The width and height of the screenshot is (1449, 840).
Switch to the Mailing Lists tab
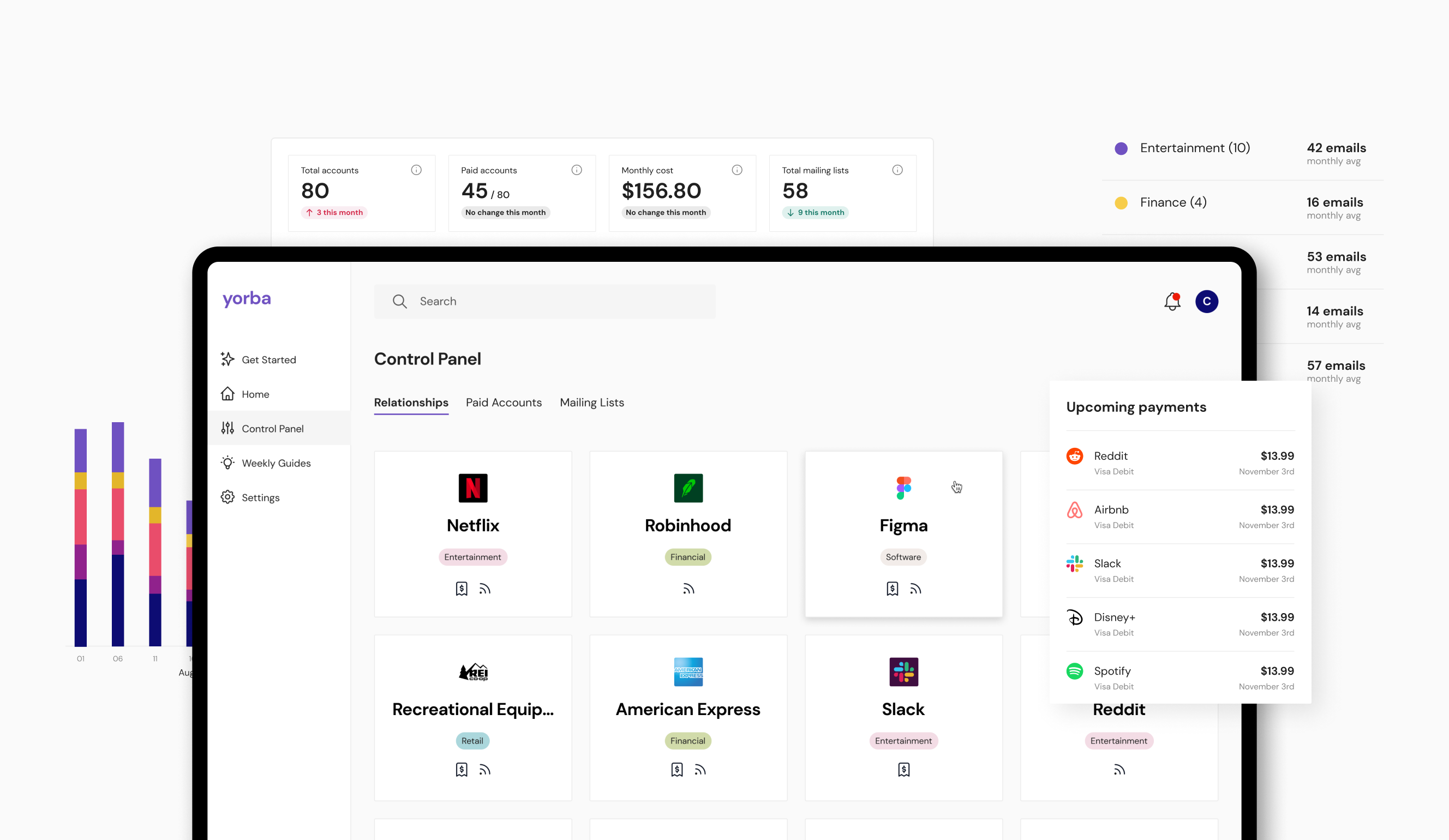[592, 403]
